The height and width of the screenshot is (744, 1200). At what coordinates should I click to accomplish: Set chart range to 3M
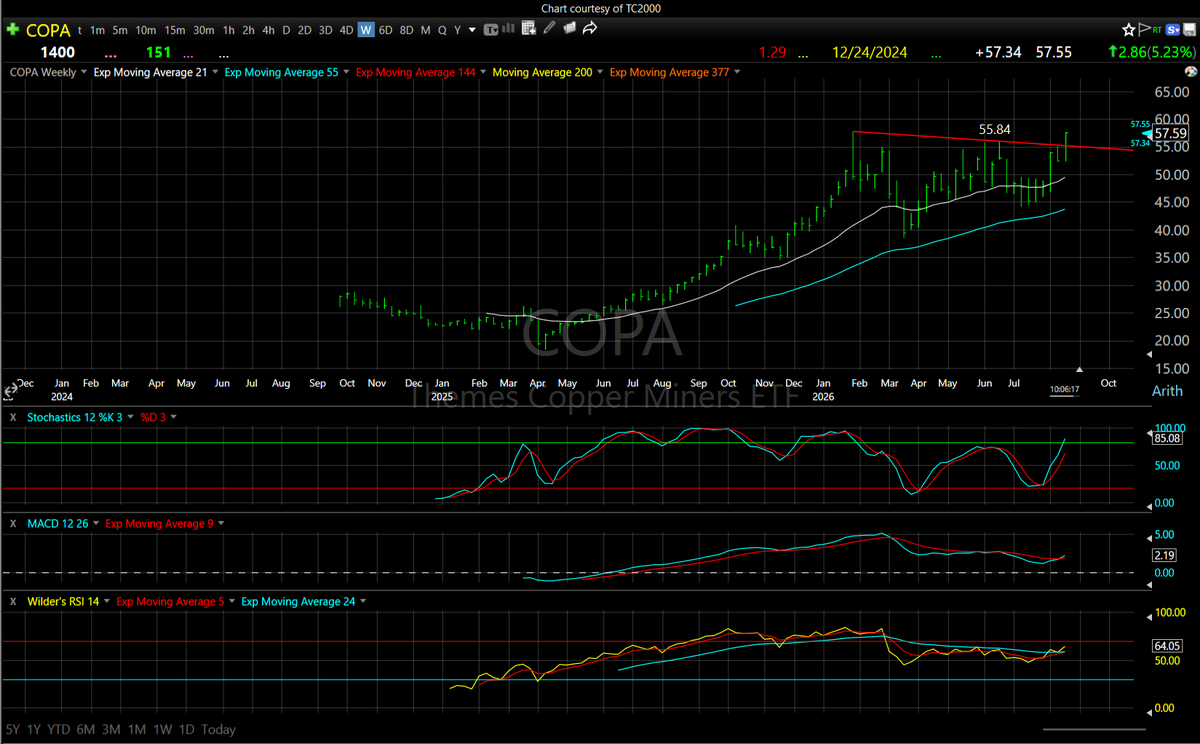112,729
